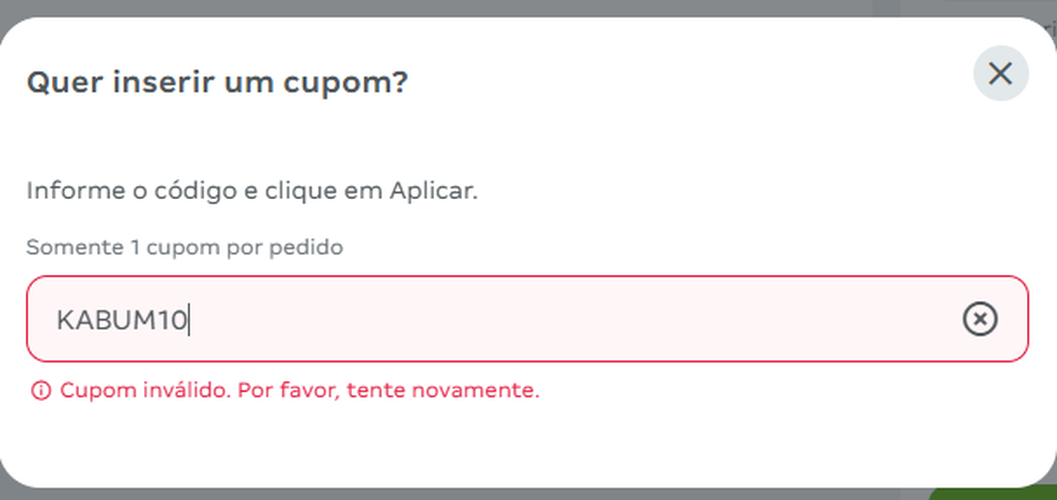Click empty area inside the coupon field
The width and height of the screenshot is (1057, 500).
(x=600, y=319)
